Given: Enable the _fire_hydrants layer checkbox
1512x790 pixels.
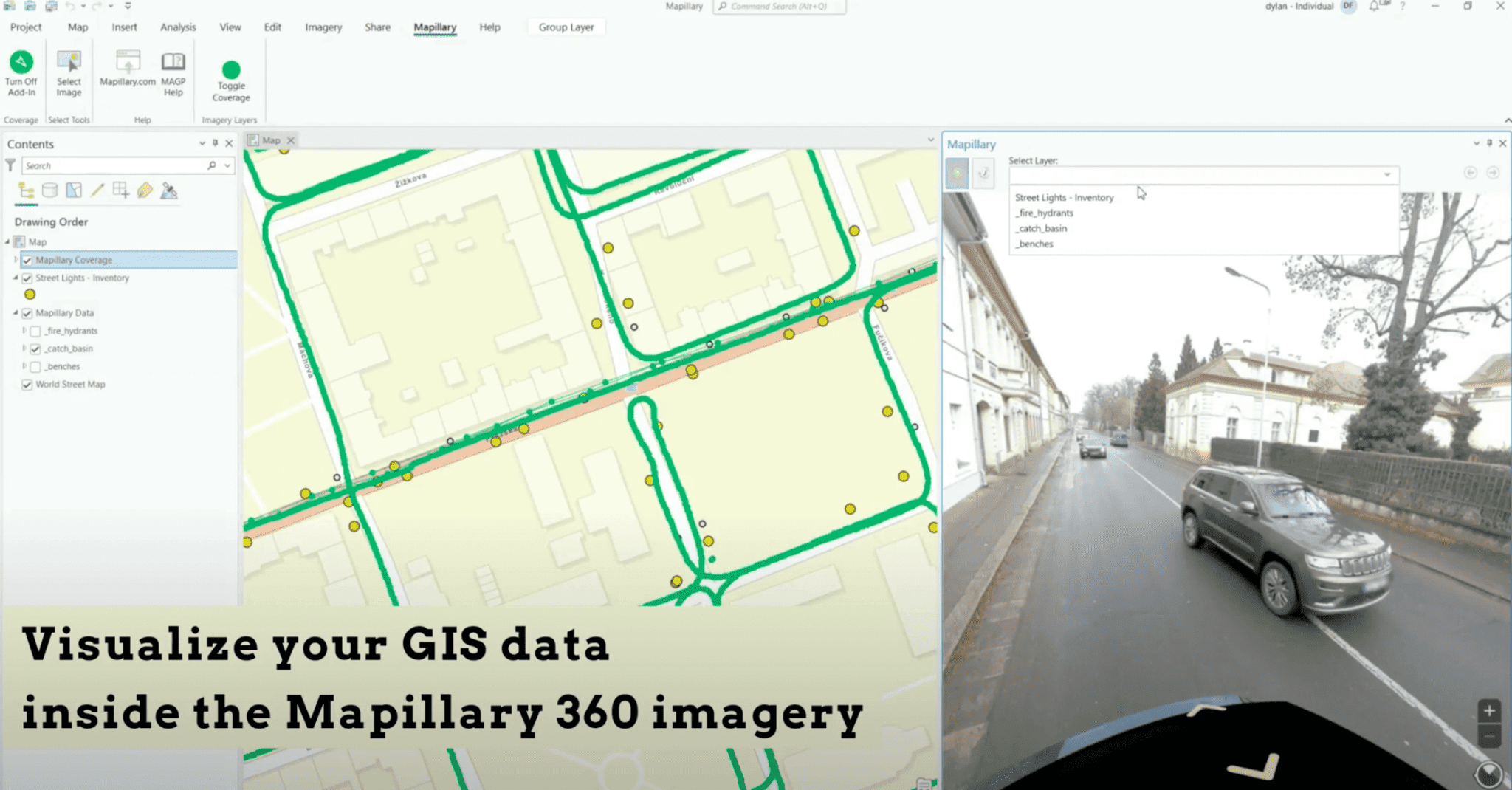Looking at the screenshot, I should [x=35, y=331].
